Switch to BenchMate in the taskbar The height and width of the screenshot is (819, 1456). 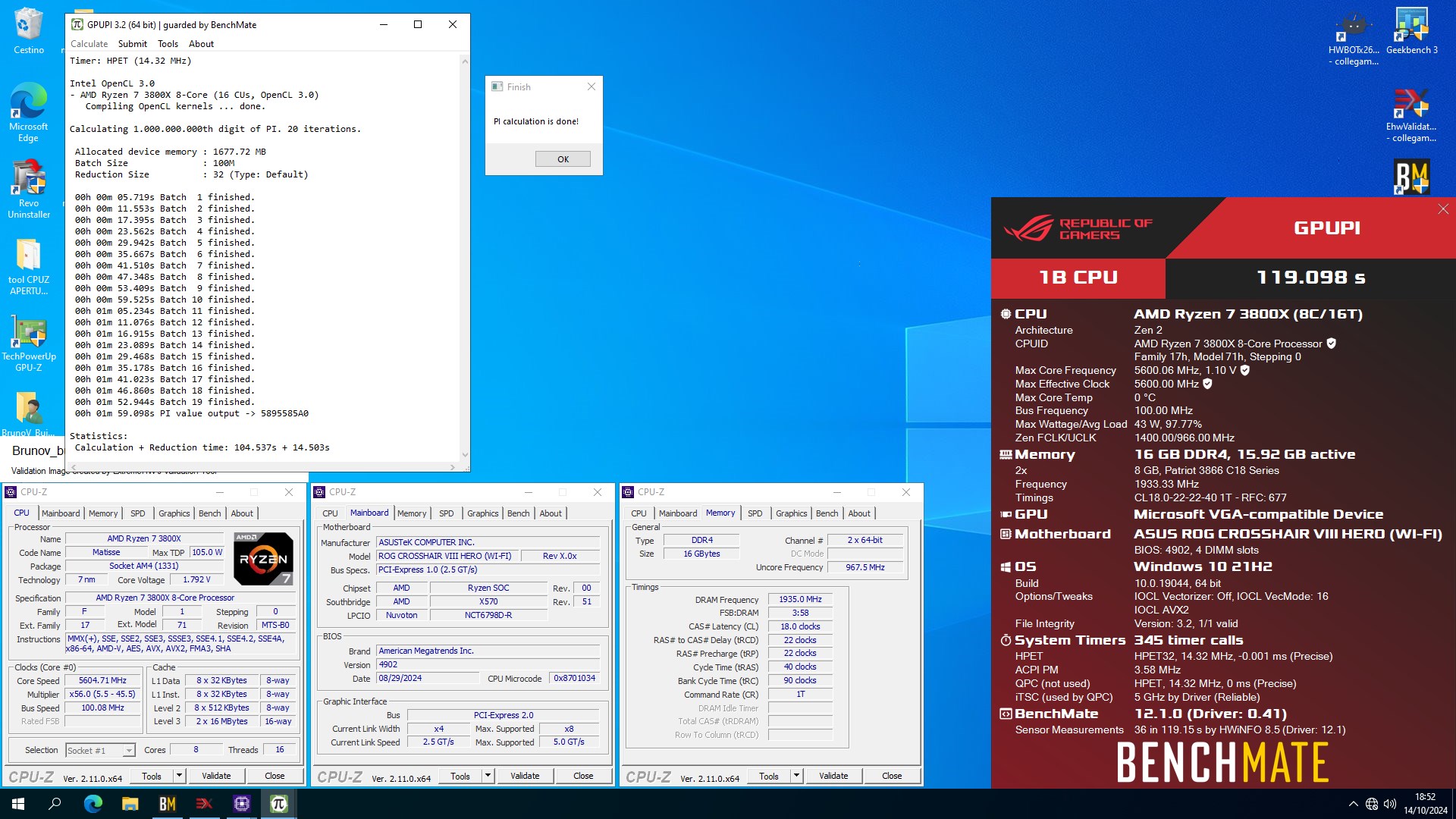pyautogui.click(x=167, y=804)
